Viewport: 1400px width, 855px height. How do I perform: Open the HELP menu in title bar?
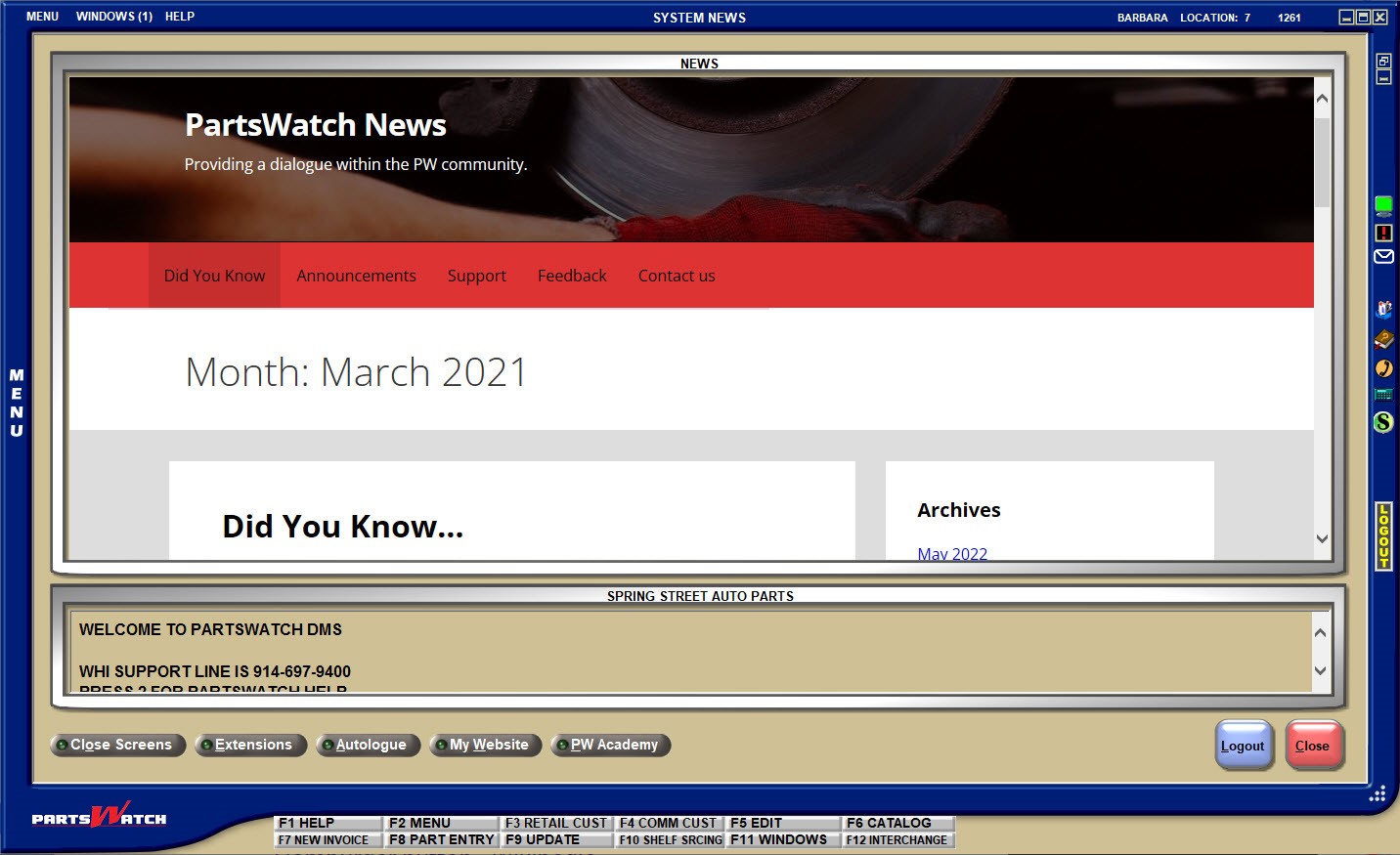(x=180, y=17)
